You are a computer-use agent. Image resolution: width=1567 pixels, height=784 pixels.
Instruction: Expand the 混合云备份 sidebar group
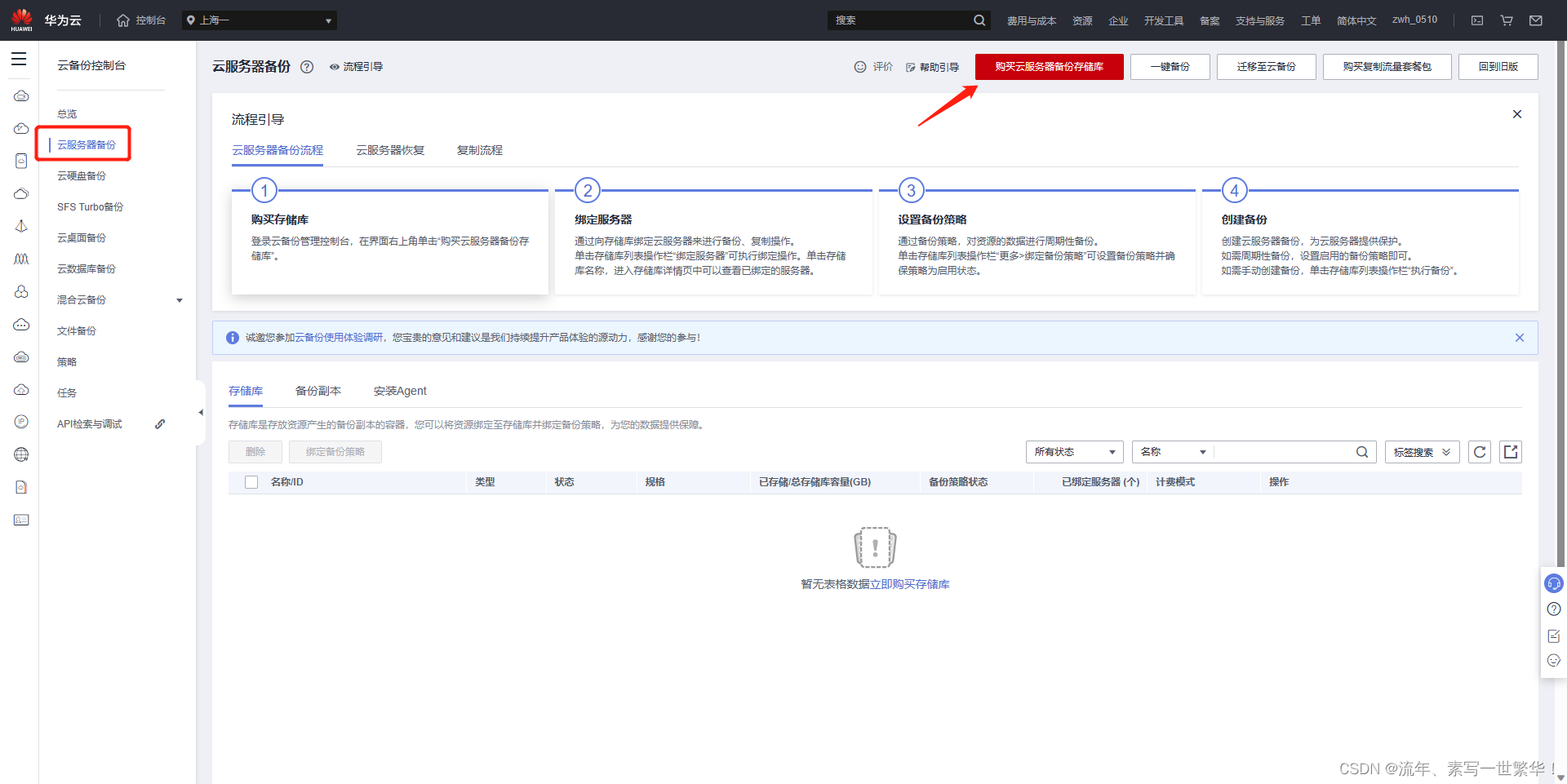tap(118, 300)
